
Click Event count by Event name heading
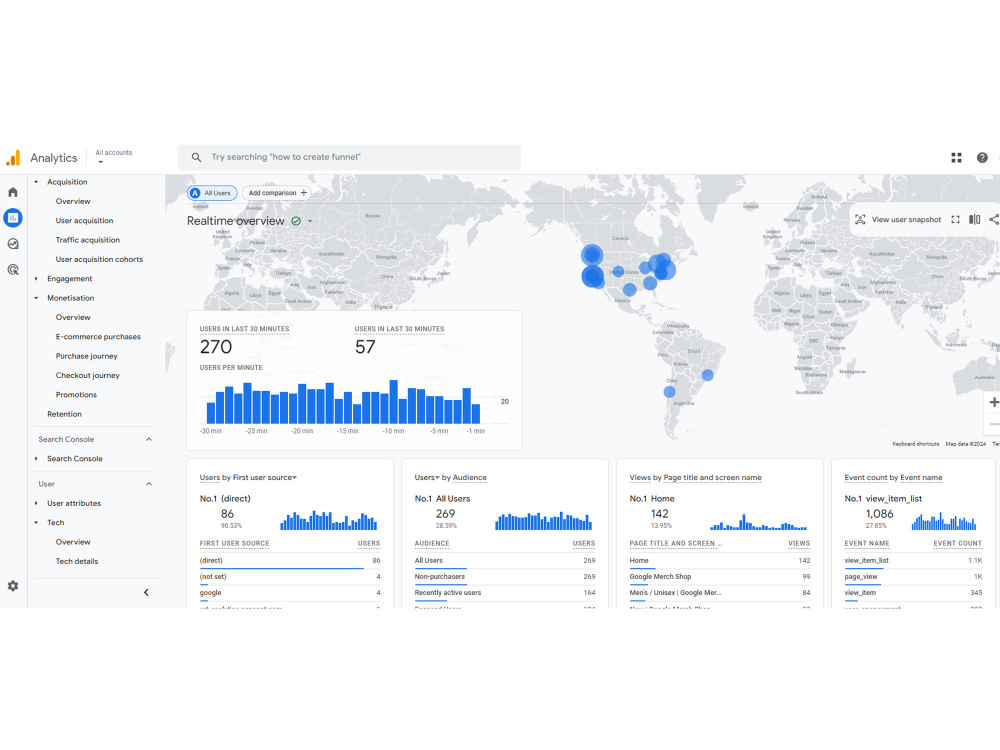tap(893, 478)
